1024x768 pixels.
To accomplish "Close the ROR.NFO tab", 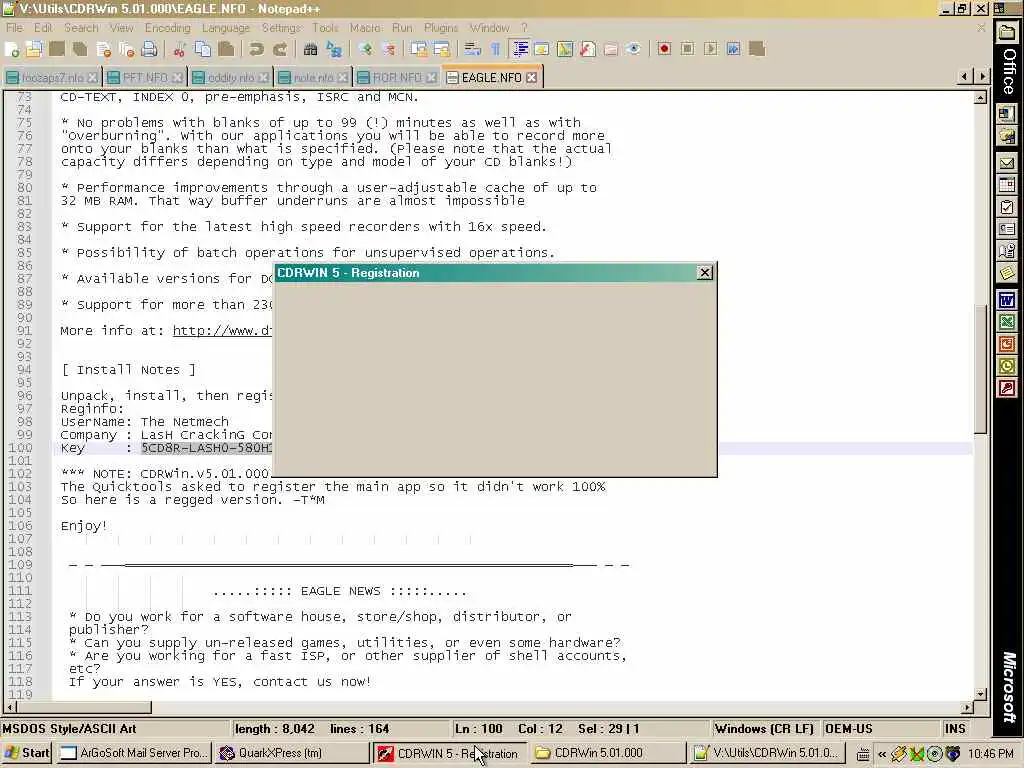I will pos(431,78).
